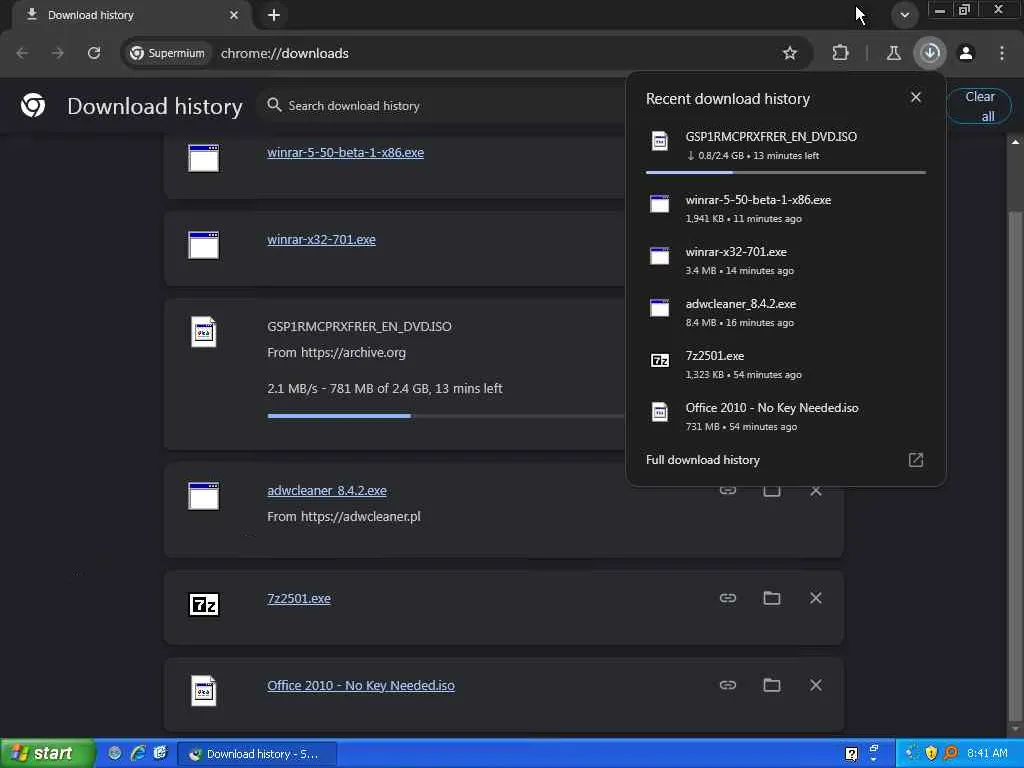The width and height of the screenshot is (1024, 768).
Task: Click the scrollbar up arrow
Action: (x=1014, y=142)
